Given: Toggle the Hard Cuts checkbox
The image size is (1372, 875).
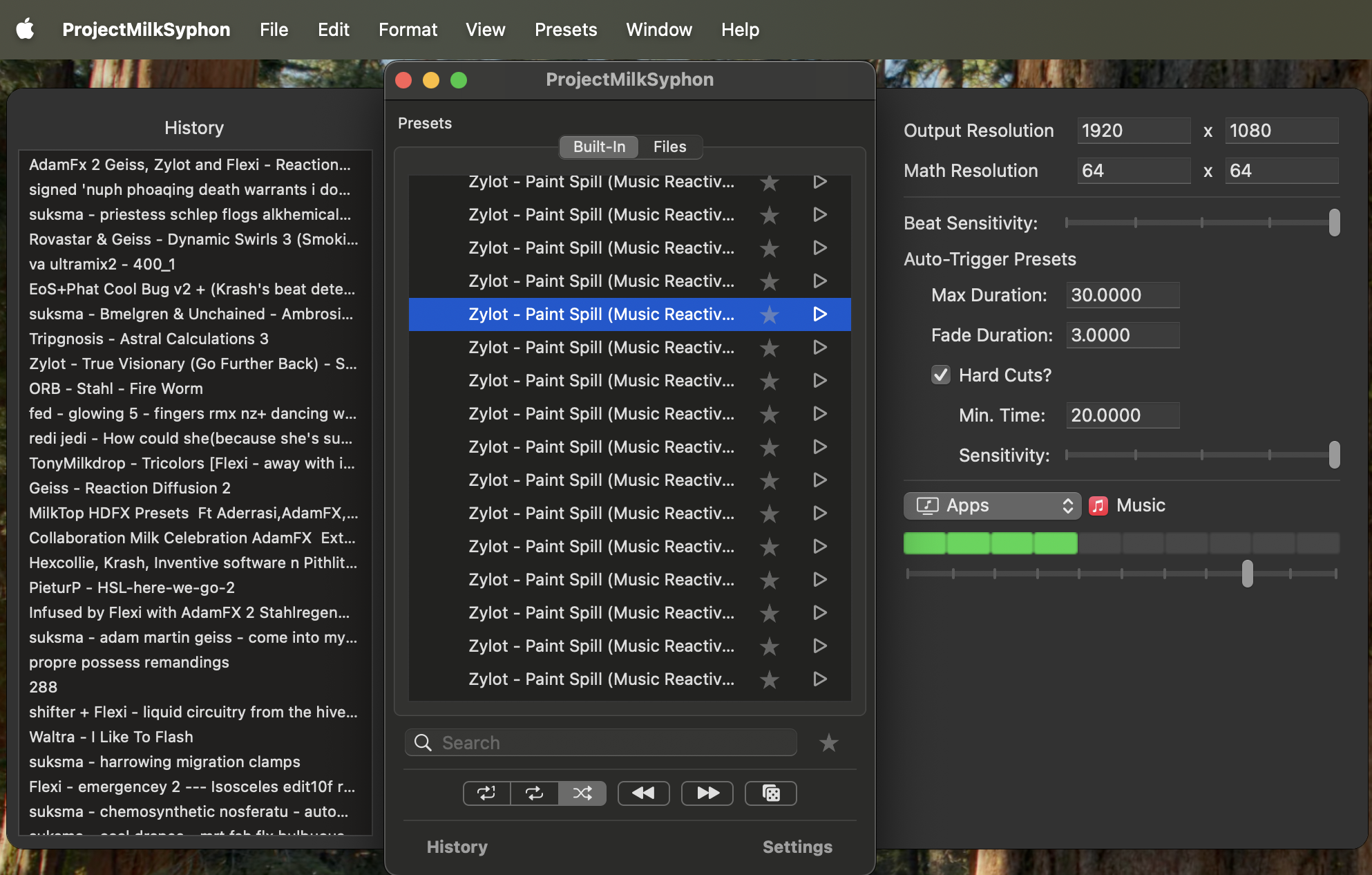Looking at the screenshot, I should coord(940,375).
